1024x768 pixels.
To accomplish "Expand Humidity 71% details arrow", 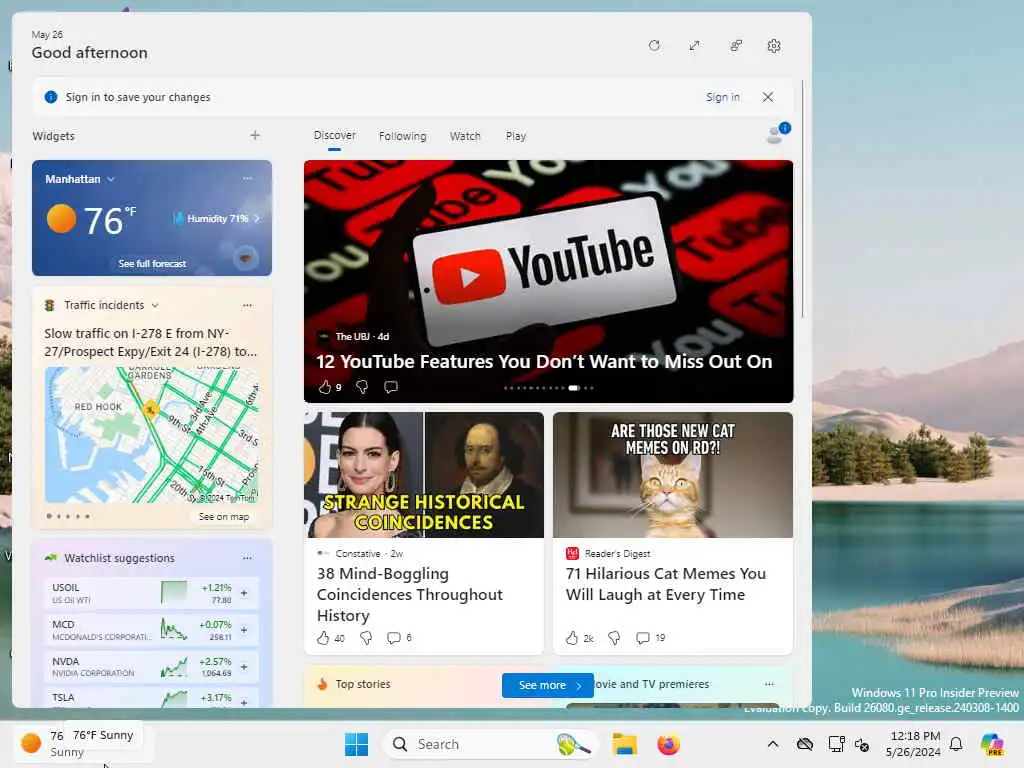I will [x=257, y=219].
